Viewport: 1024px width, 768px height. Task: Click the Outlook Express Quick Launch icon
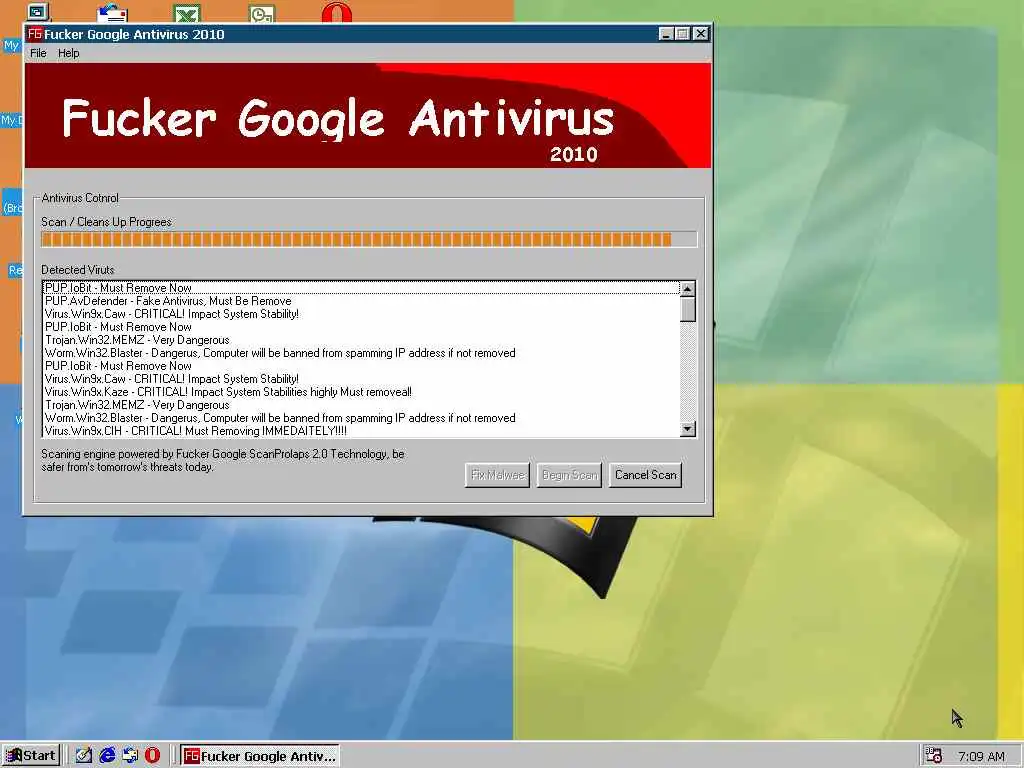(x=130, y=756)
